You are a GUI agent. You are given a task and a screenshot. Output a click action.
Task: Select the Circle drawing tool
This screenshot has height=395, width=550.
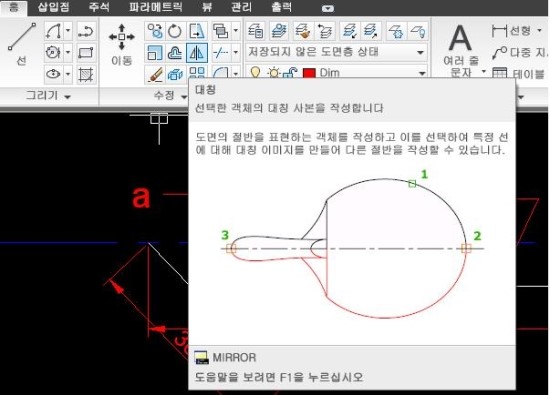[54, 53]
